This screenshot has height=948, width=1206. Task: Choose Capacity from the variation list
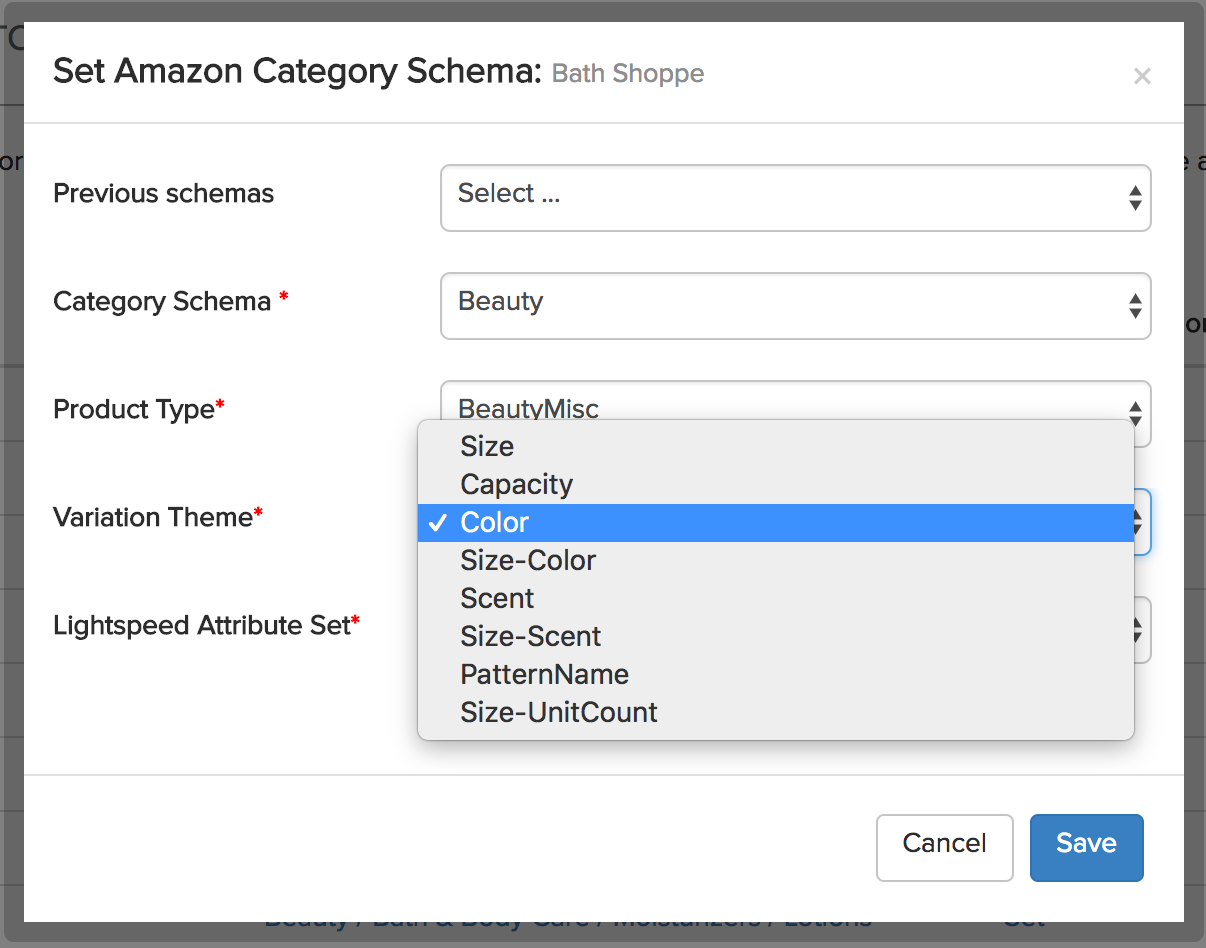pyautogui.click(x=516, y=485)
